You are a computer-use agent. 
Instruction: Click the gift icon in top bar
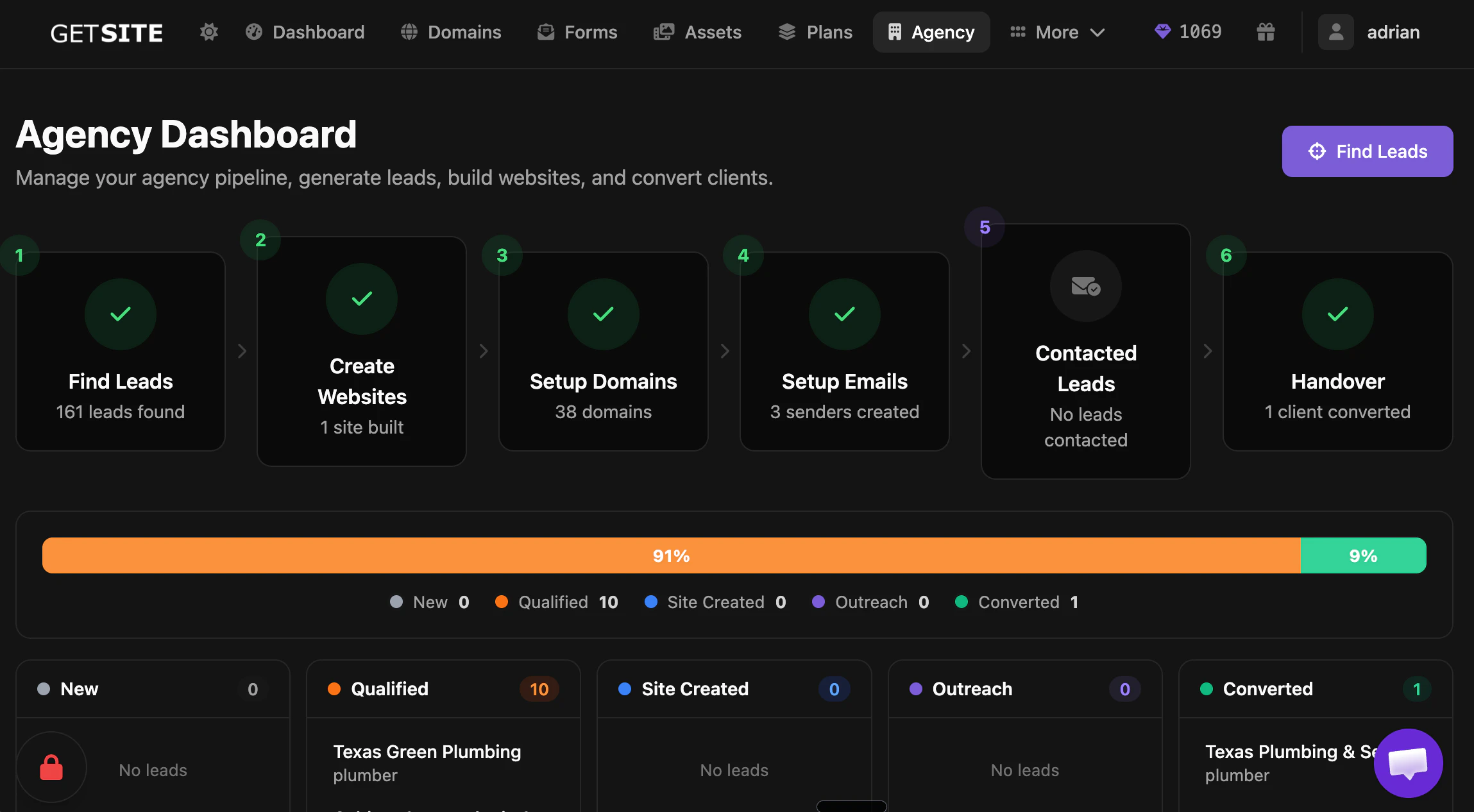point(1266,31)
